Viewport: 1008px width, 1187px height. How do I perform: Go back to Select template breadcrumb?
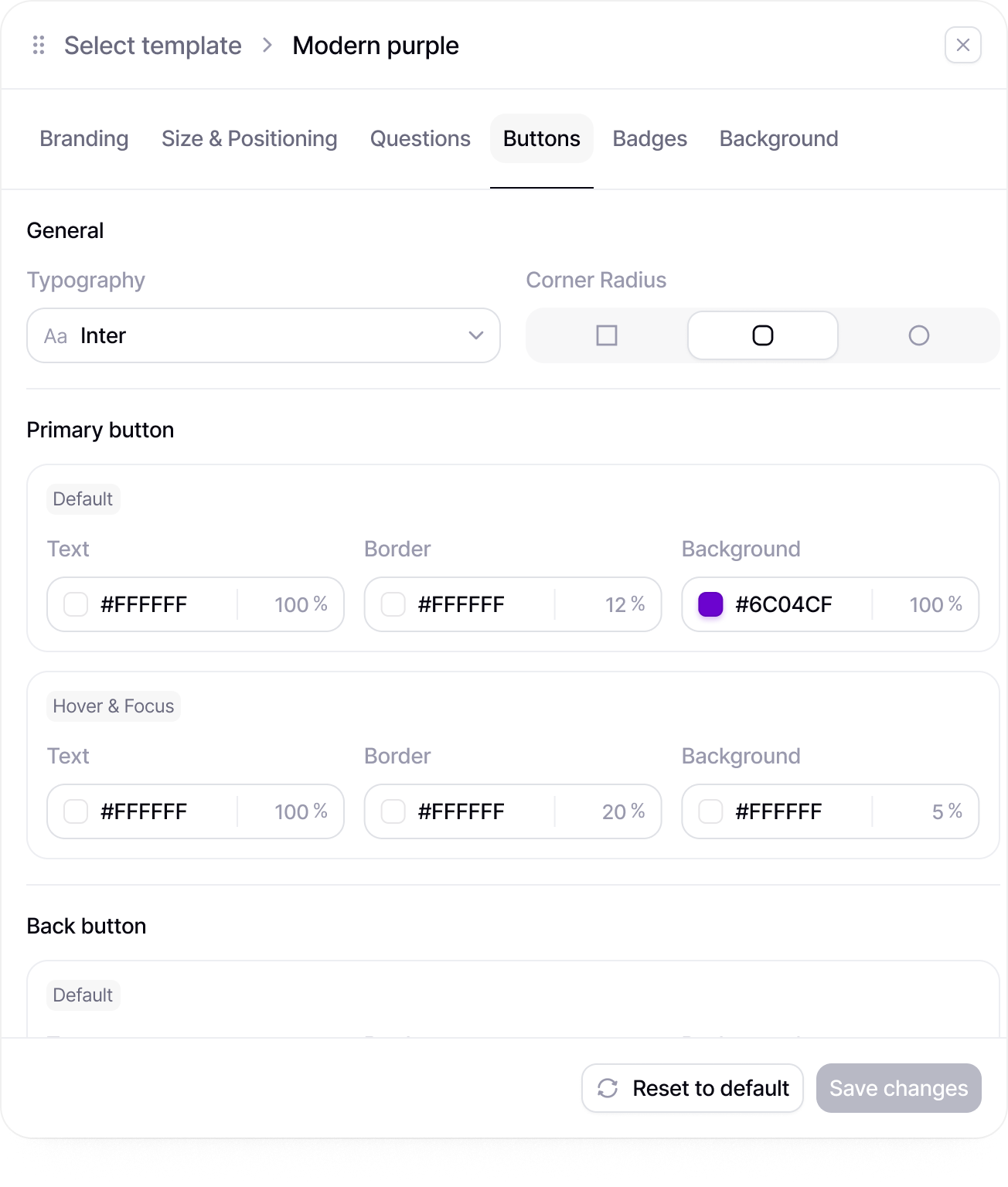[153, 46]
